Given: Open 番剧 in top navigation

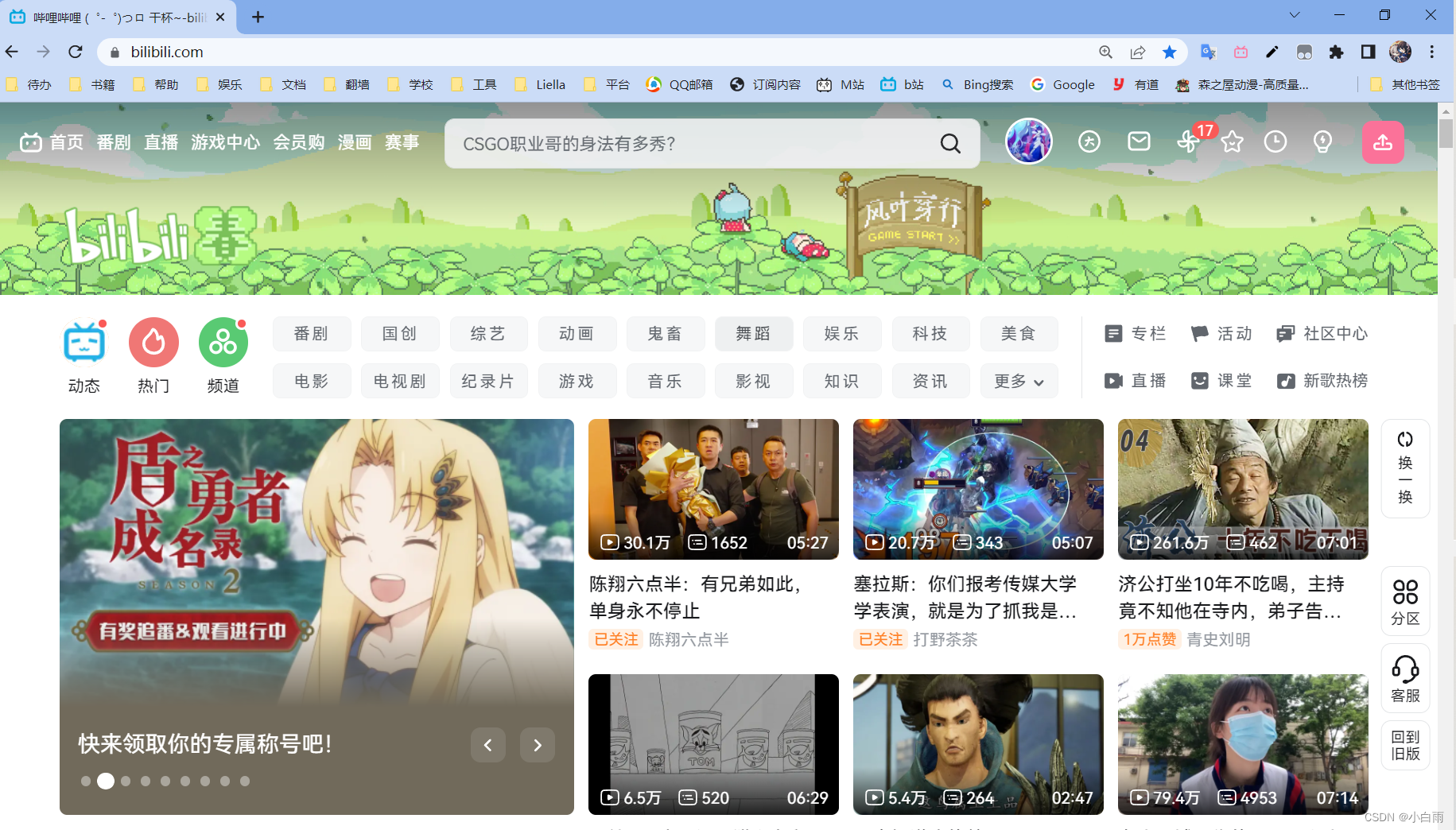Looking at the screenshot, I should coord(114,142).
